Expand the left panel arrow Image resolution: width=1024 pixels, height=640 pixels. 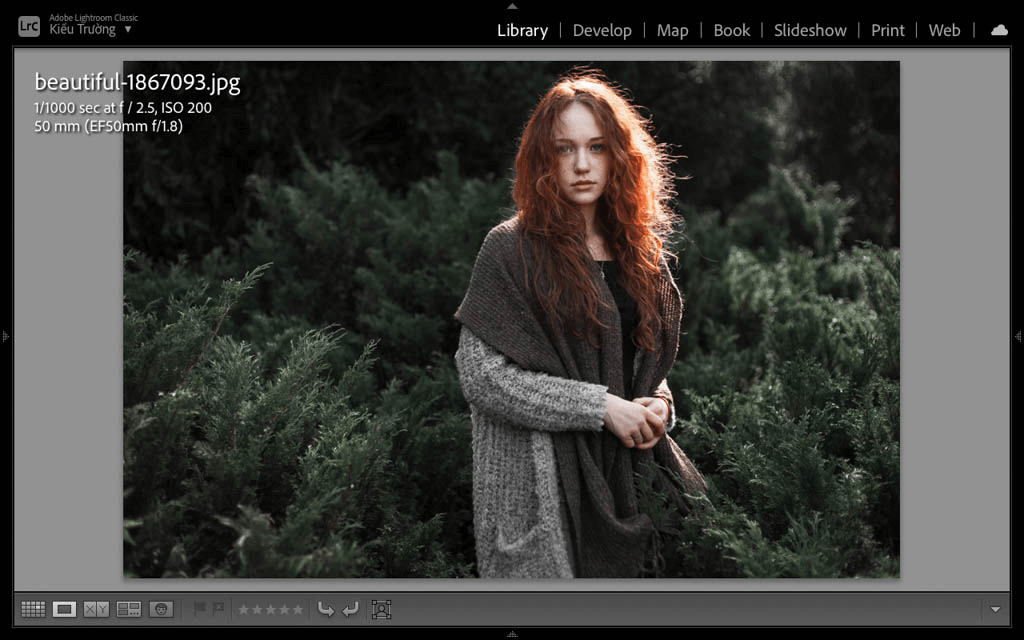(5, 336)
